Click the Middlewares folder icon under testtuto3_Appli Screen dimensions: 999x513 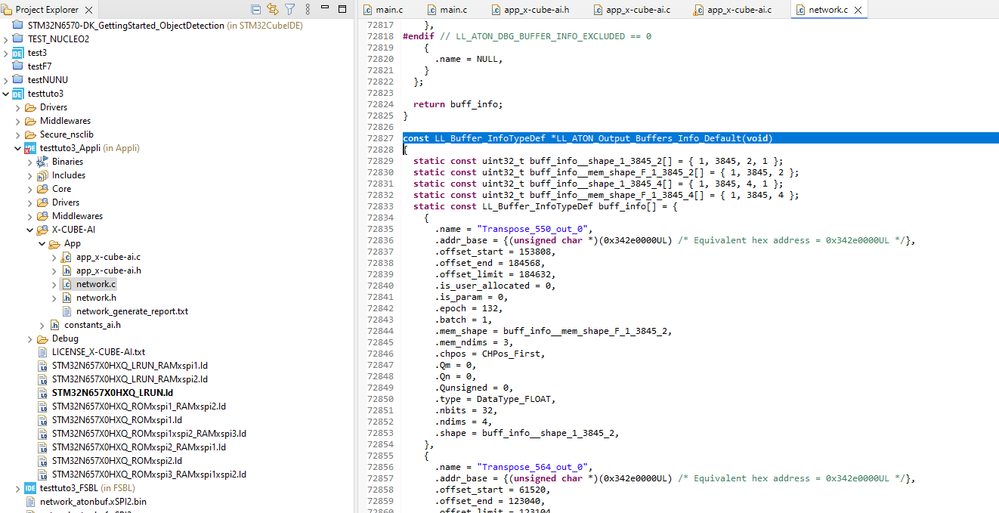(42, 216)
